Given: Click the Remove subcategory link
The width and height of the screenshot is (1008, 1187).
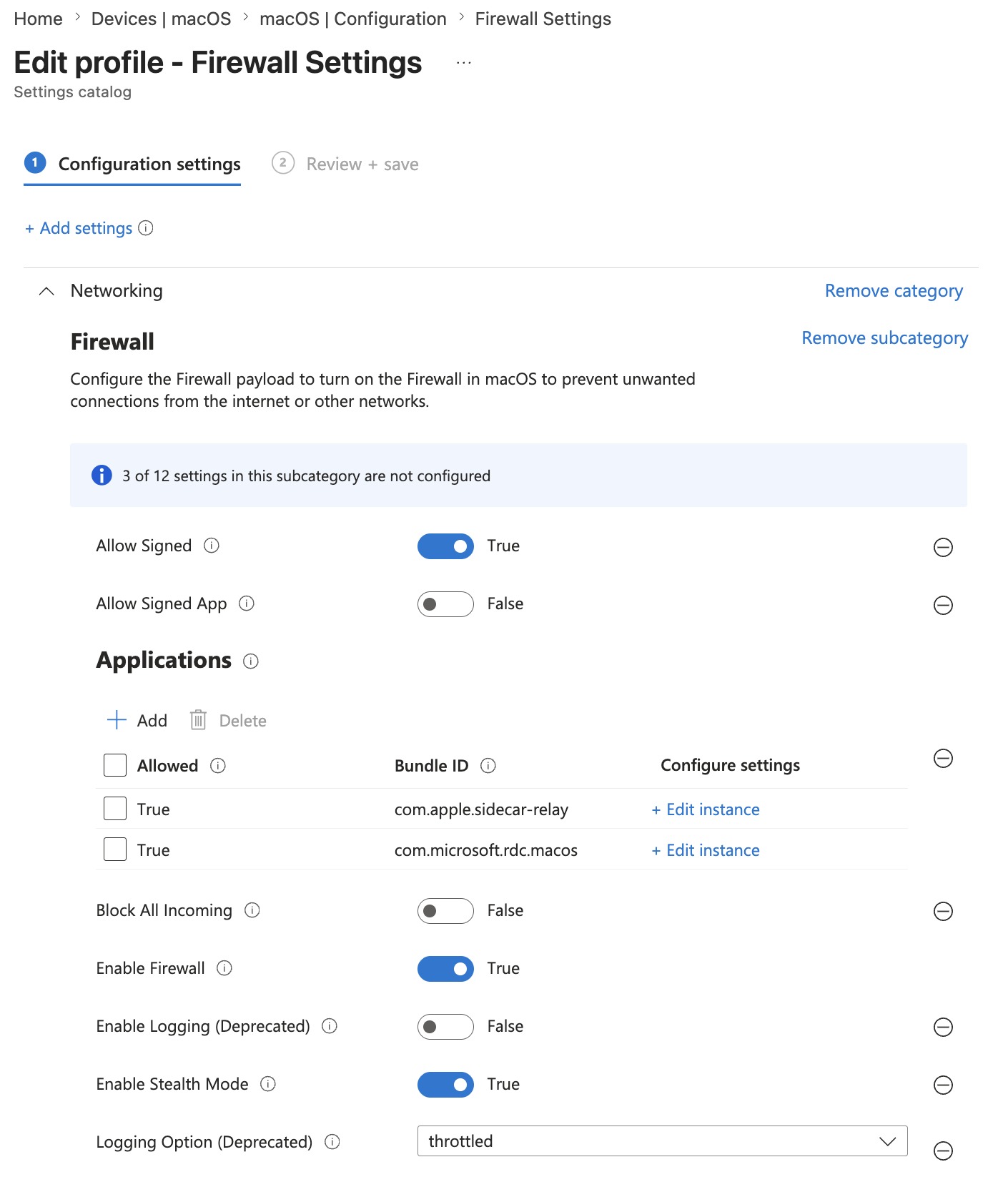Looking at the screenshot, I should click(884, 338).
